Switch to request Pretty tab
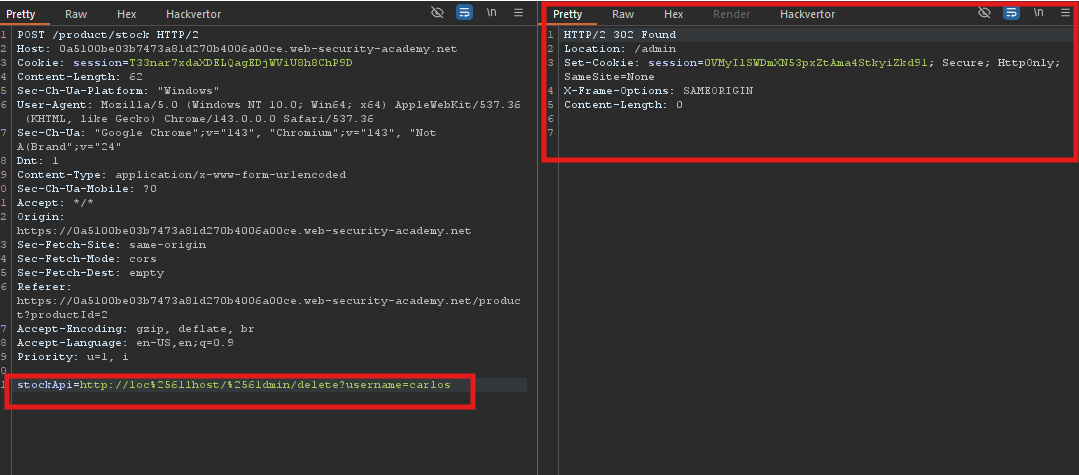The image size is (1079, 475). tap(21, 14)
